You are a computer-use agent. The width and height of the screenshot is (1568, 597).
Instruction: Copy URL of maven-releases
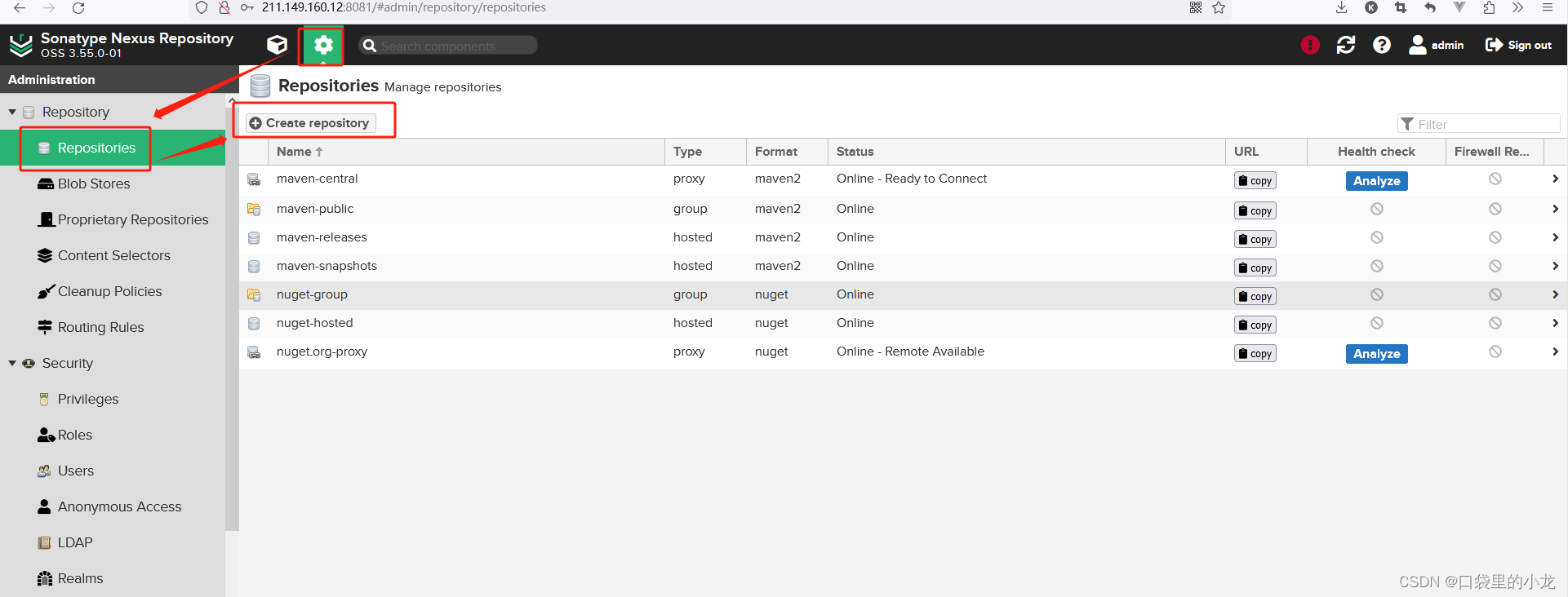click(x=1255, y=239)
